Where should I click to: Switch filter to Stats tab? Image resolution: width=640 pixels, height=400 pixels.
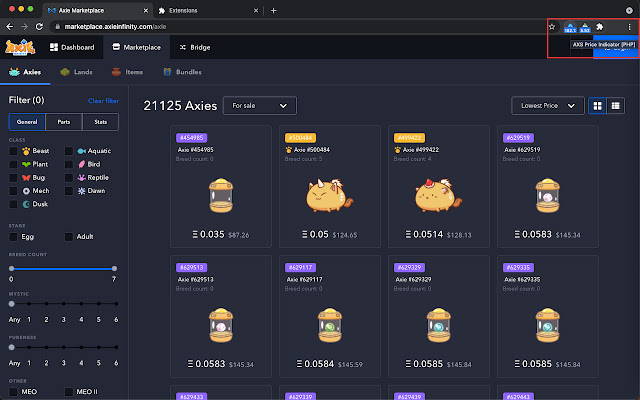[100, 122]
